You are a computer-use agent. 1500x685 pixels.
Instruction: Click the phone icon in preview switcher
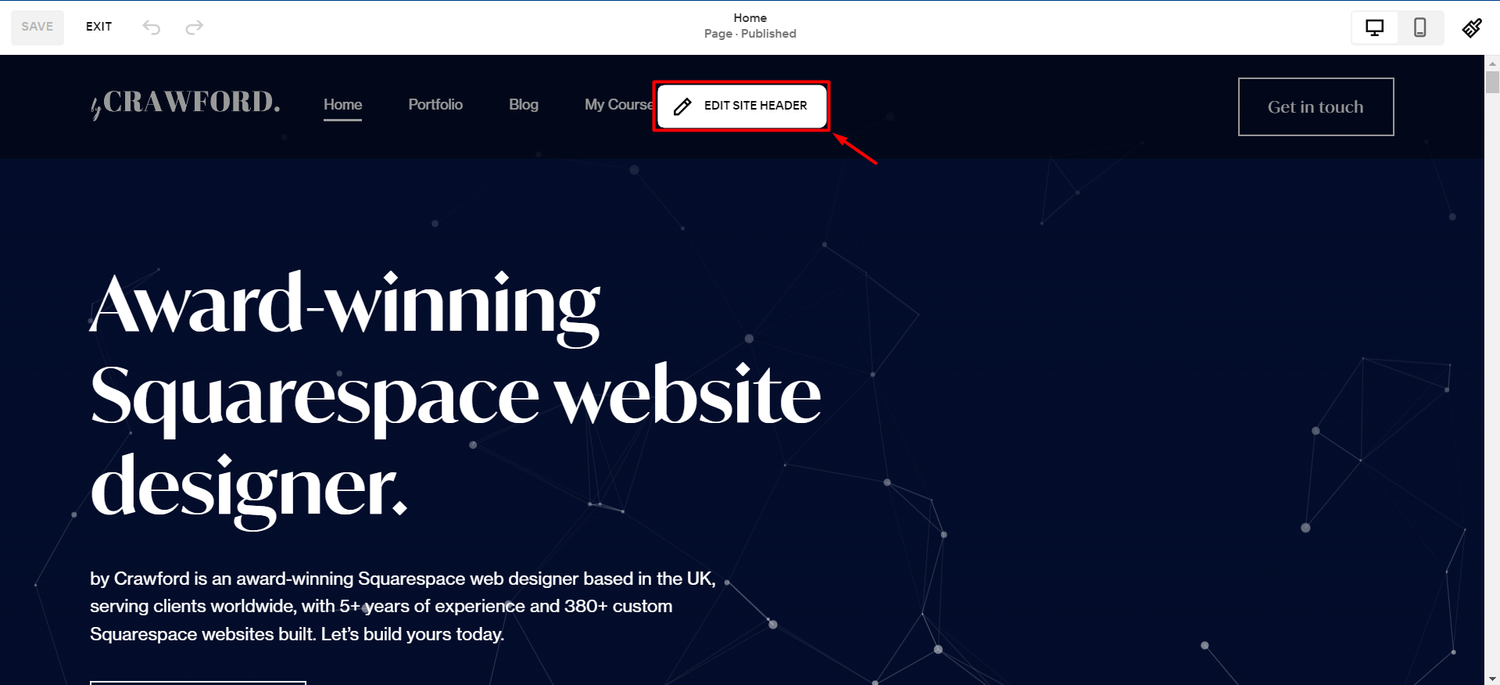tap(1420, 27)
